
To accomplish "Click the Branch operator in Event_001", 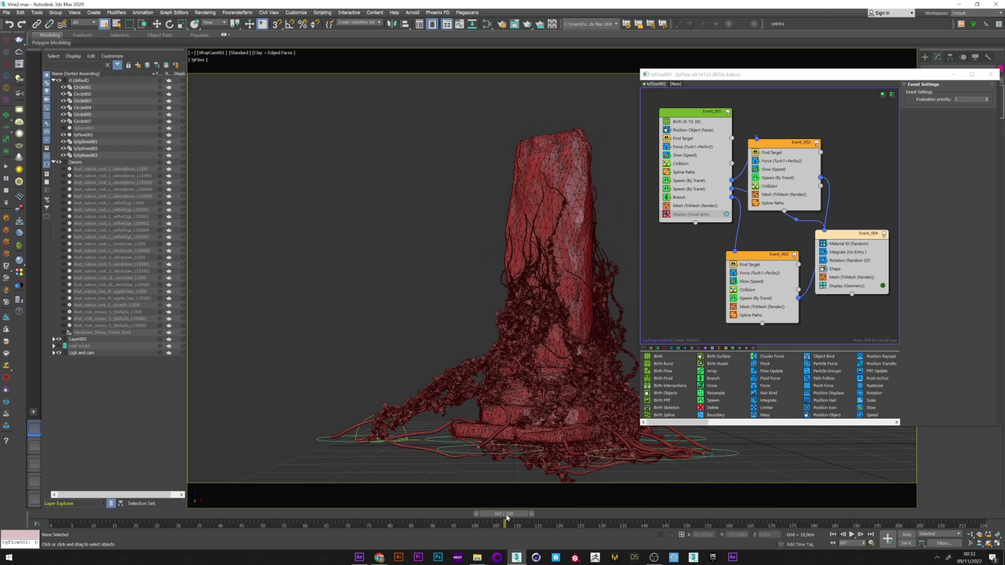I will point(679,197).
